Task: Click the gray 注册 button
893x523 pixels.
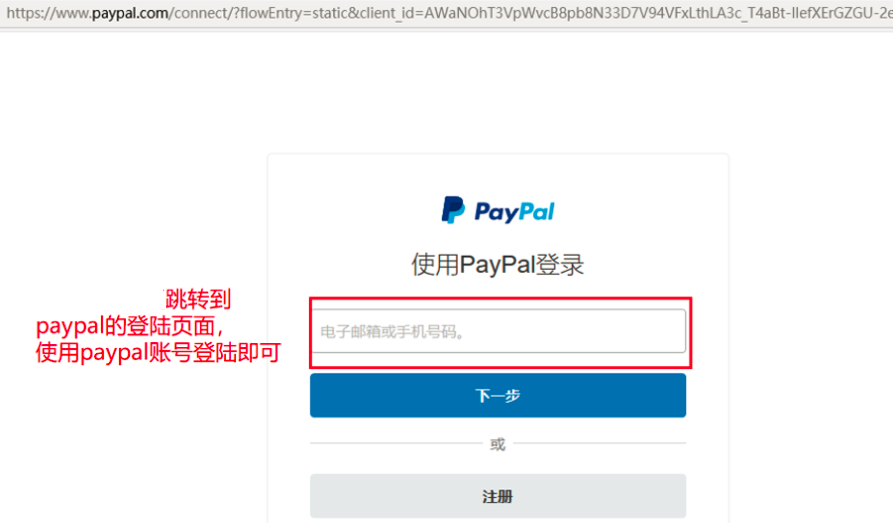Action: 498,496
